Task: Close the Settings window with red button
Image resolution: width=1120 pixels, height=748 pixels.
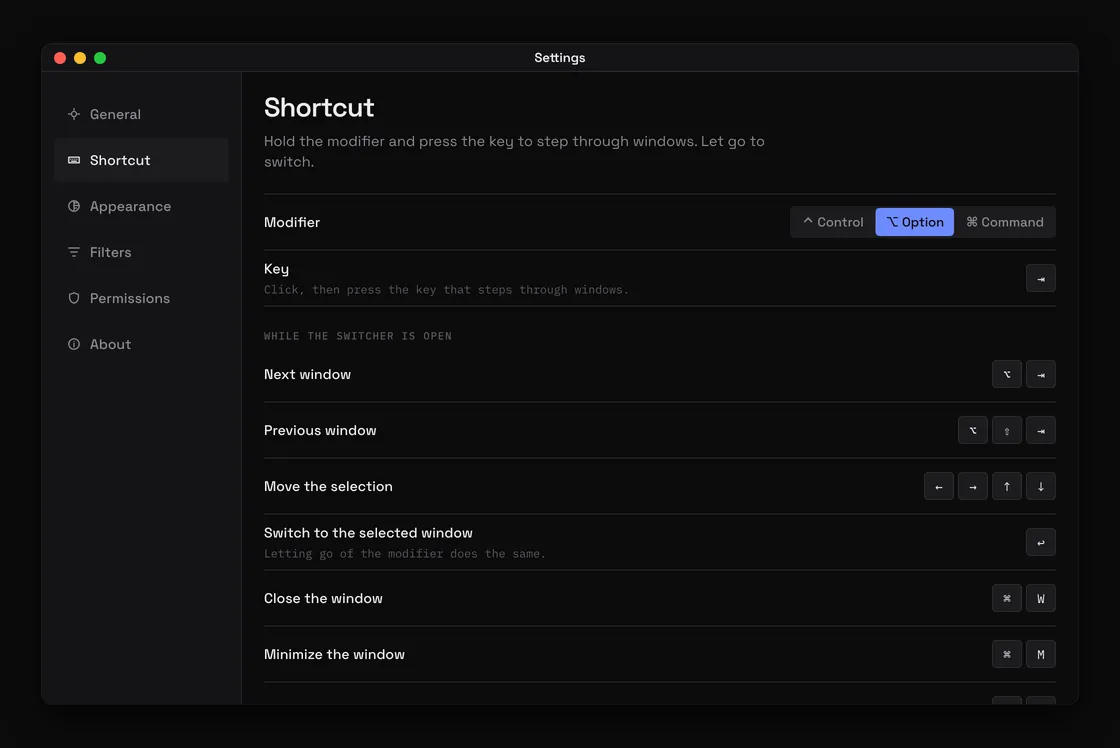Action: [x=60, y=58]
